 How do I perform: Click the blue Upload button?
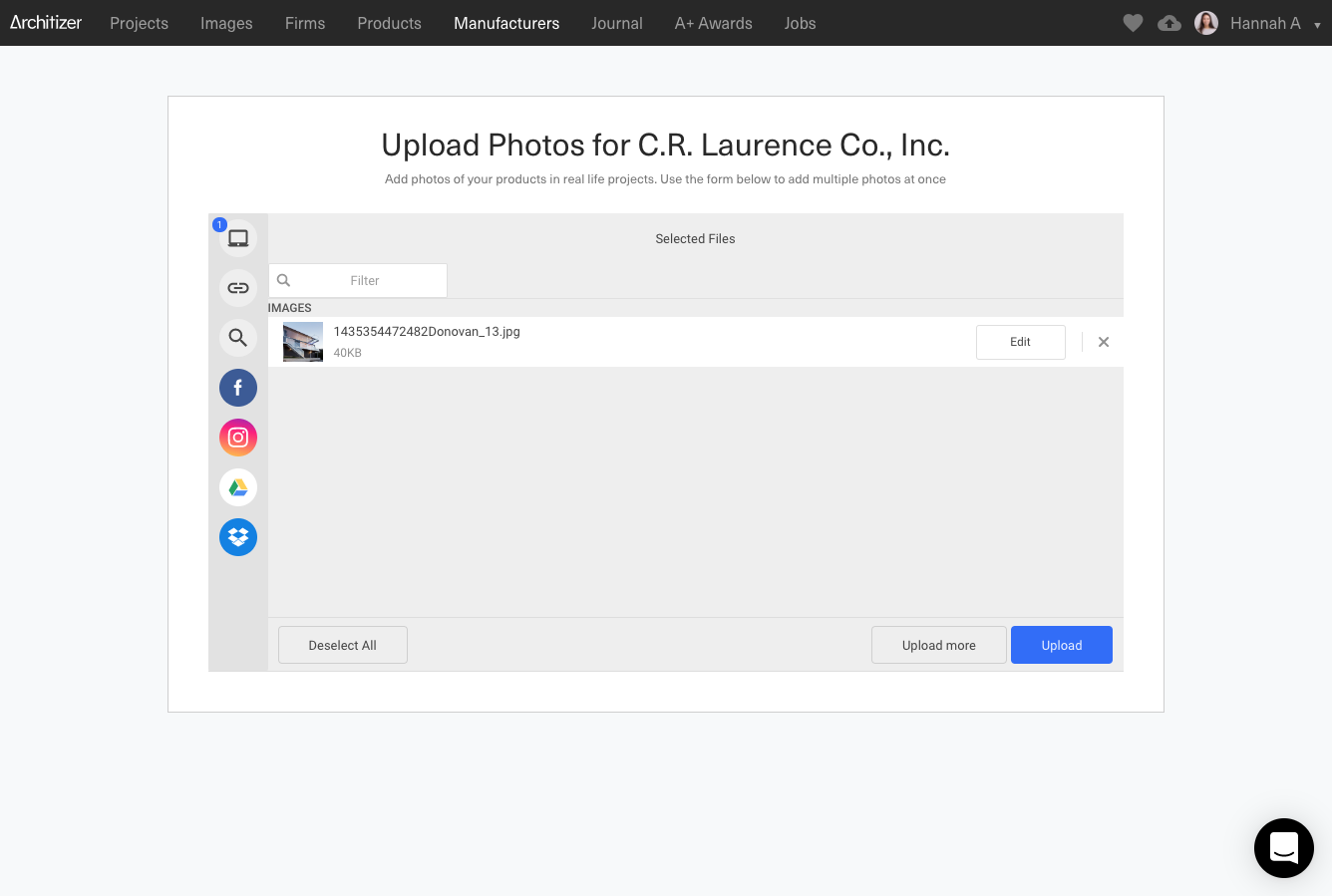[x=1062, y=645]
